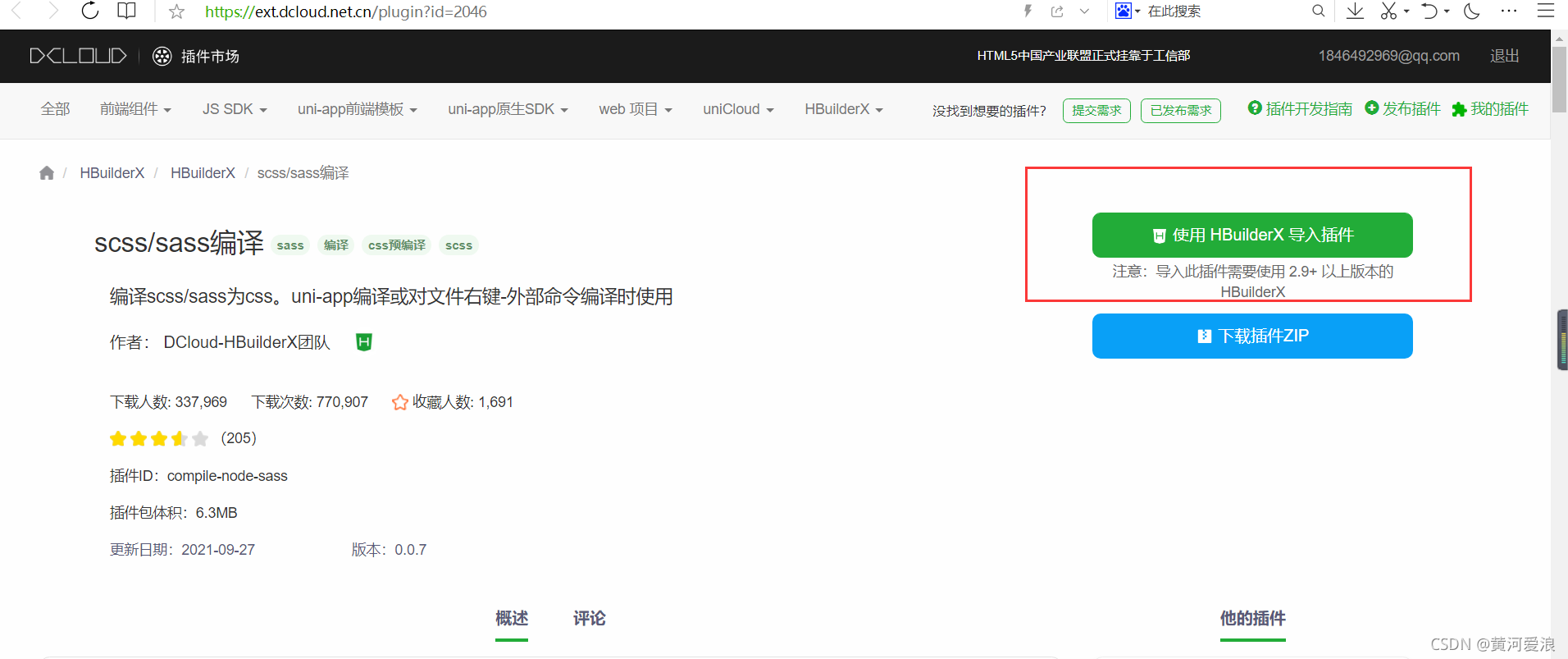Toggle night mode moon icon
This screenshot has width=1568, height=659.
[1472, 11]
